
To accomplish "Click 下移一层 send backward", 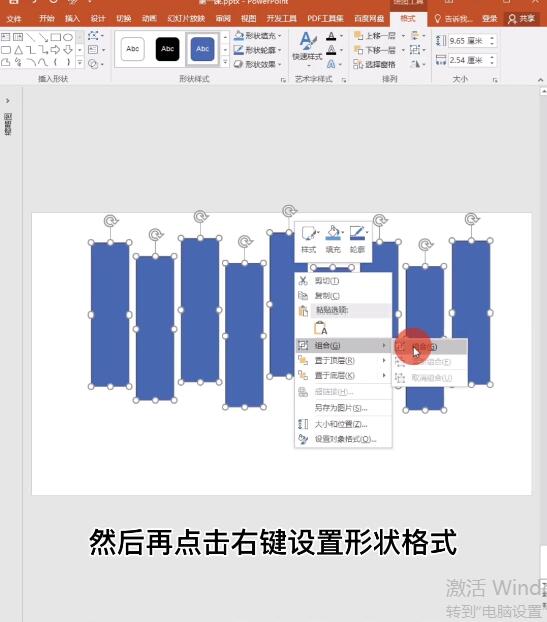I will pyautogui.click(x=375, y=50).
